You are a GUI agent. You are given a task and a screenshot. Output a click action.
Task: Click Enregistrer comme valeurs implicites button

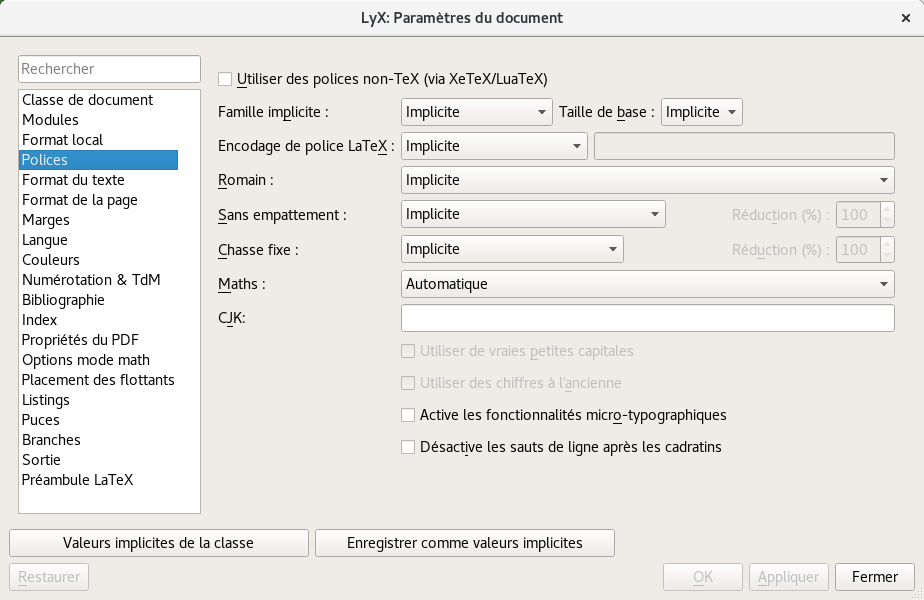click(x=464, y=543)
